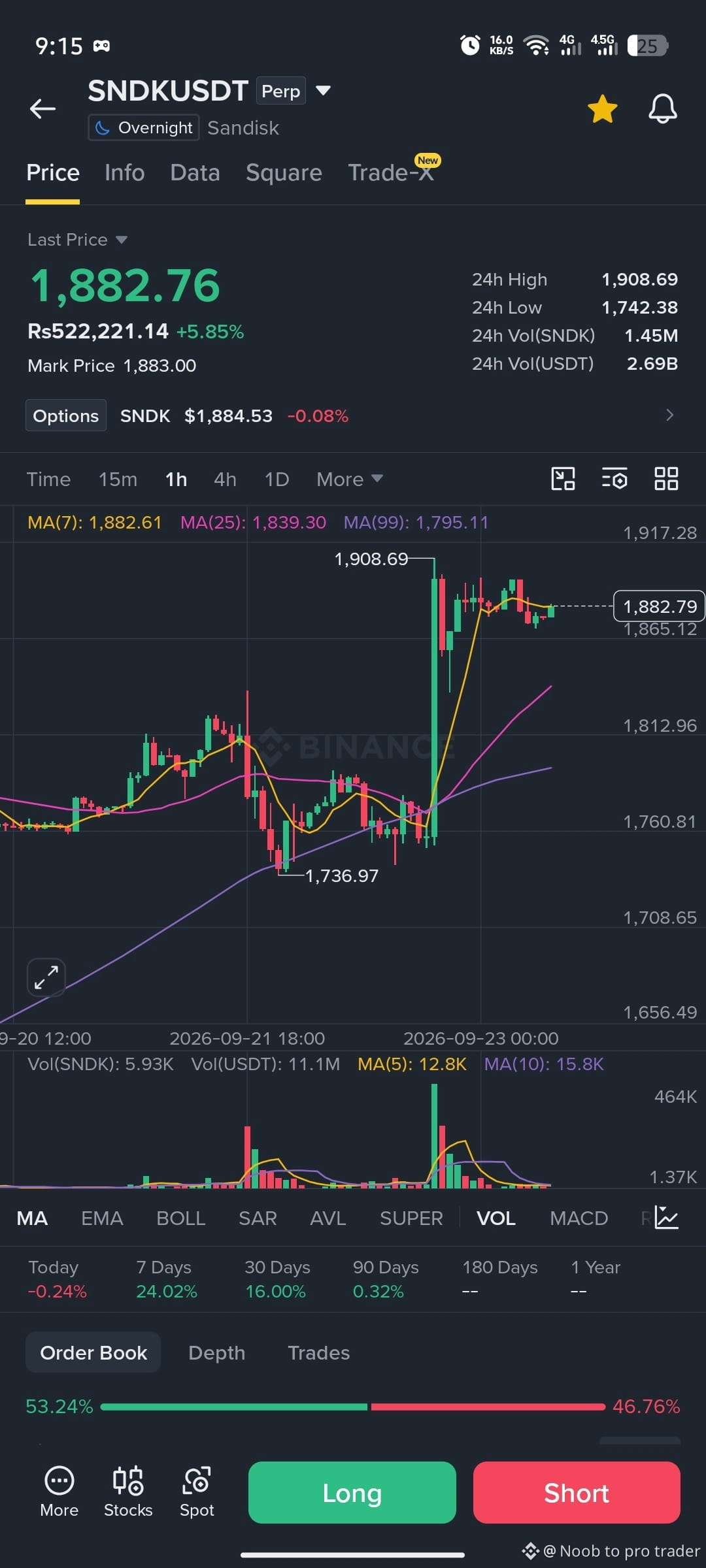The image size is (706, 1568).
Task: Expand the SNDKUSDT pair selector arrow
Action: 323,90
